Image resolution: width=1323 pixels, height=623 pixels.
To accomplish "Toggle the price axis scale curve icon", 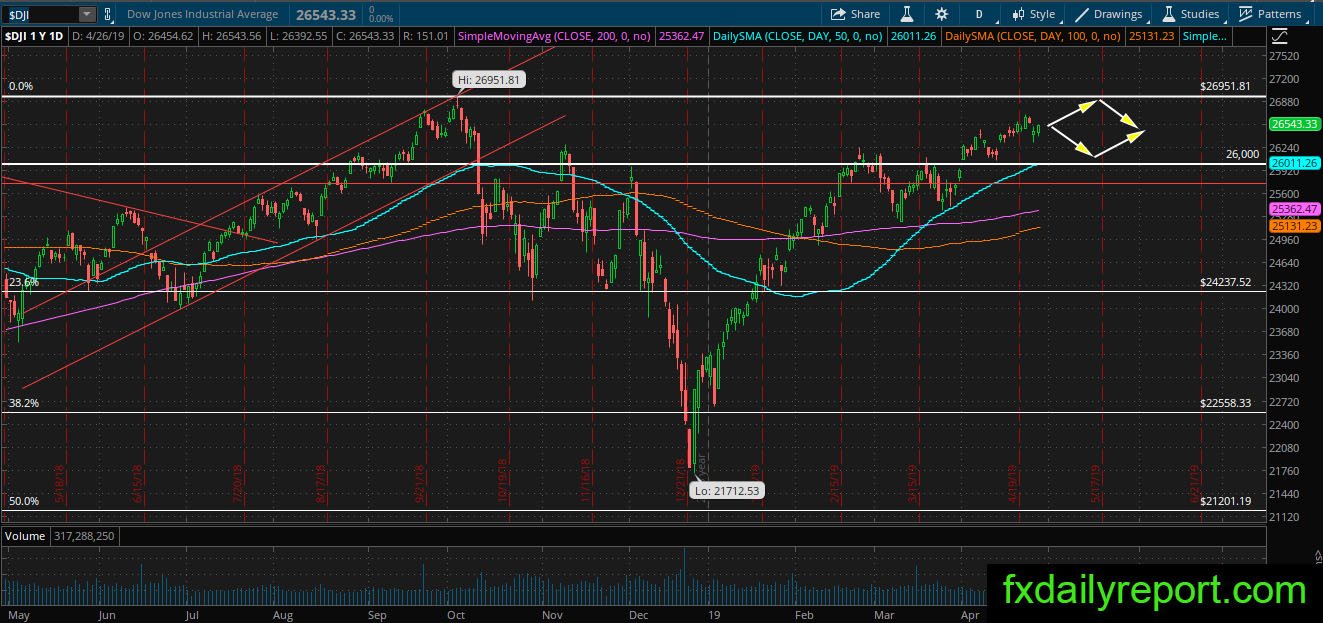I will [x=1281, y=36].
